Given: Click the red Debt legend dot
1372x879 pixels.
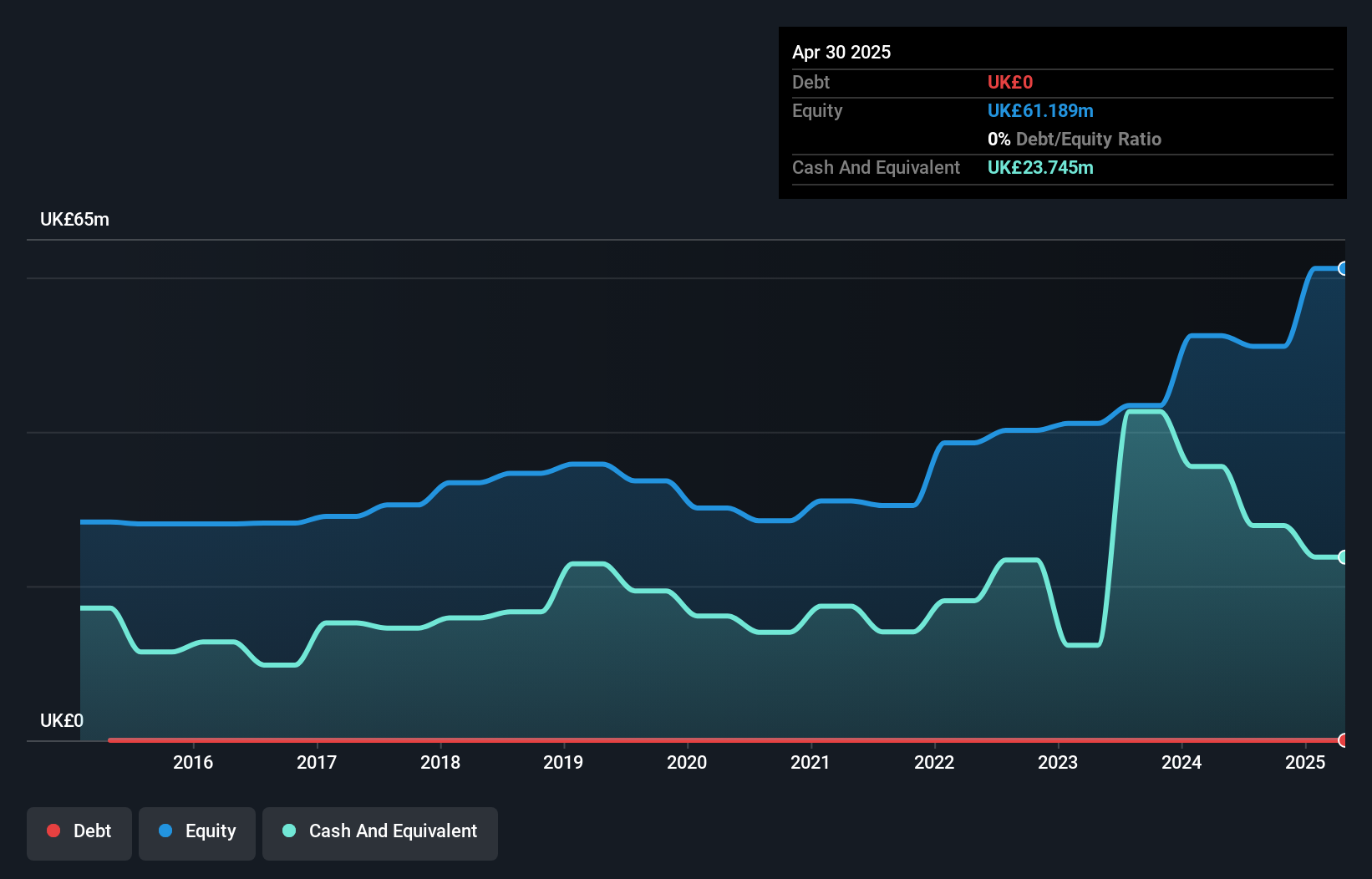Looking at the screenshot, I should [x=53, y=831].
